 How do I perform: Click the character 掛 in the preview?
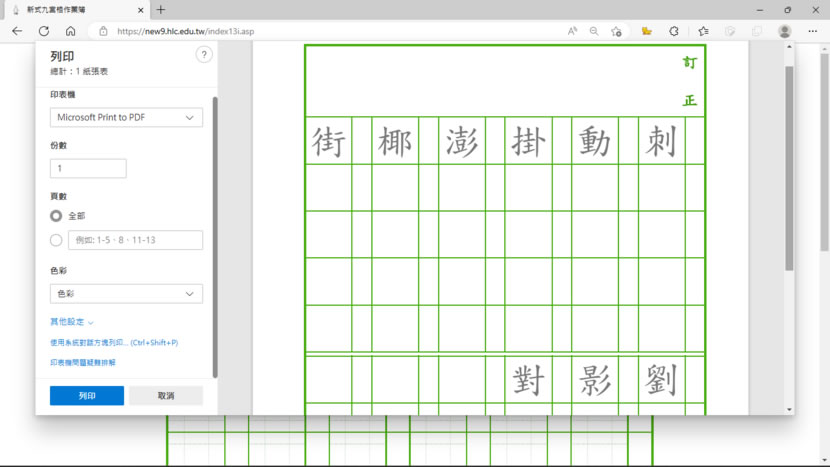(528, 142)
